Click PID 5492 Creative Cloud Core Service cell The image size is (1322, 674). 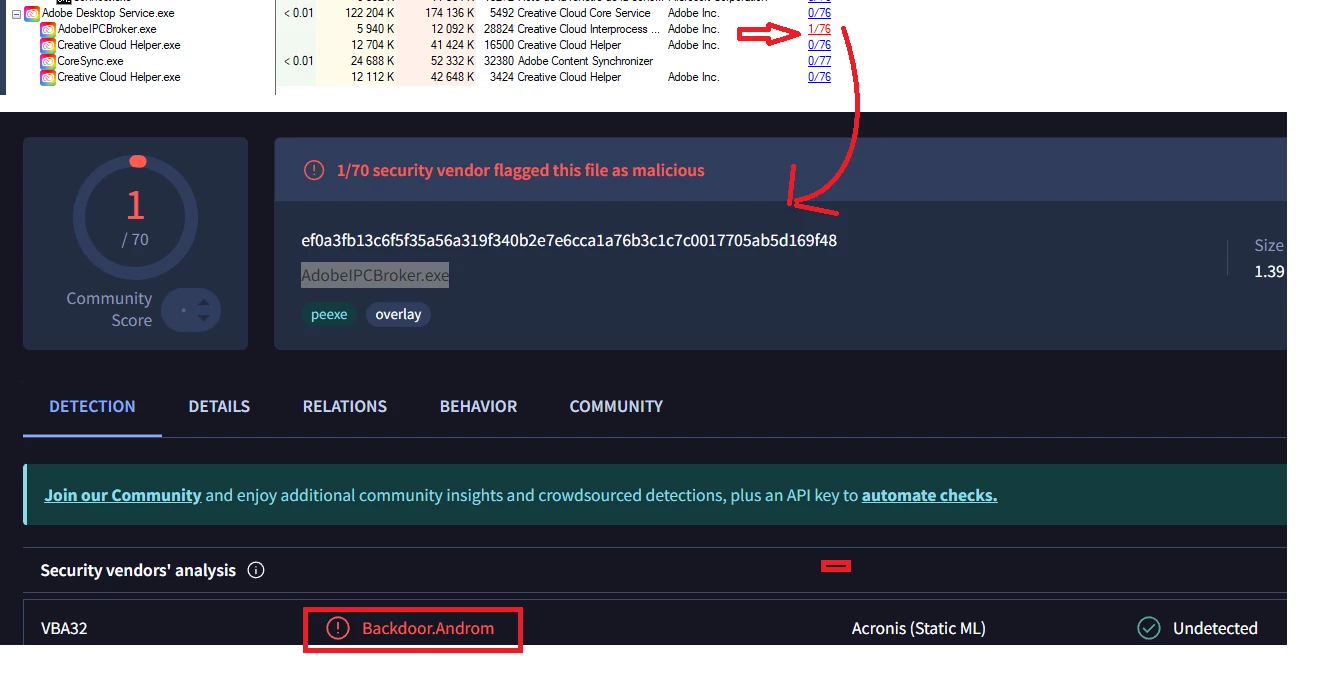(x=571, y=13)
